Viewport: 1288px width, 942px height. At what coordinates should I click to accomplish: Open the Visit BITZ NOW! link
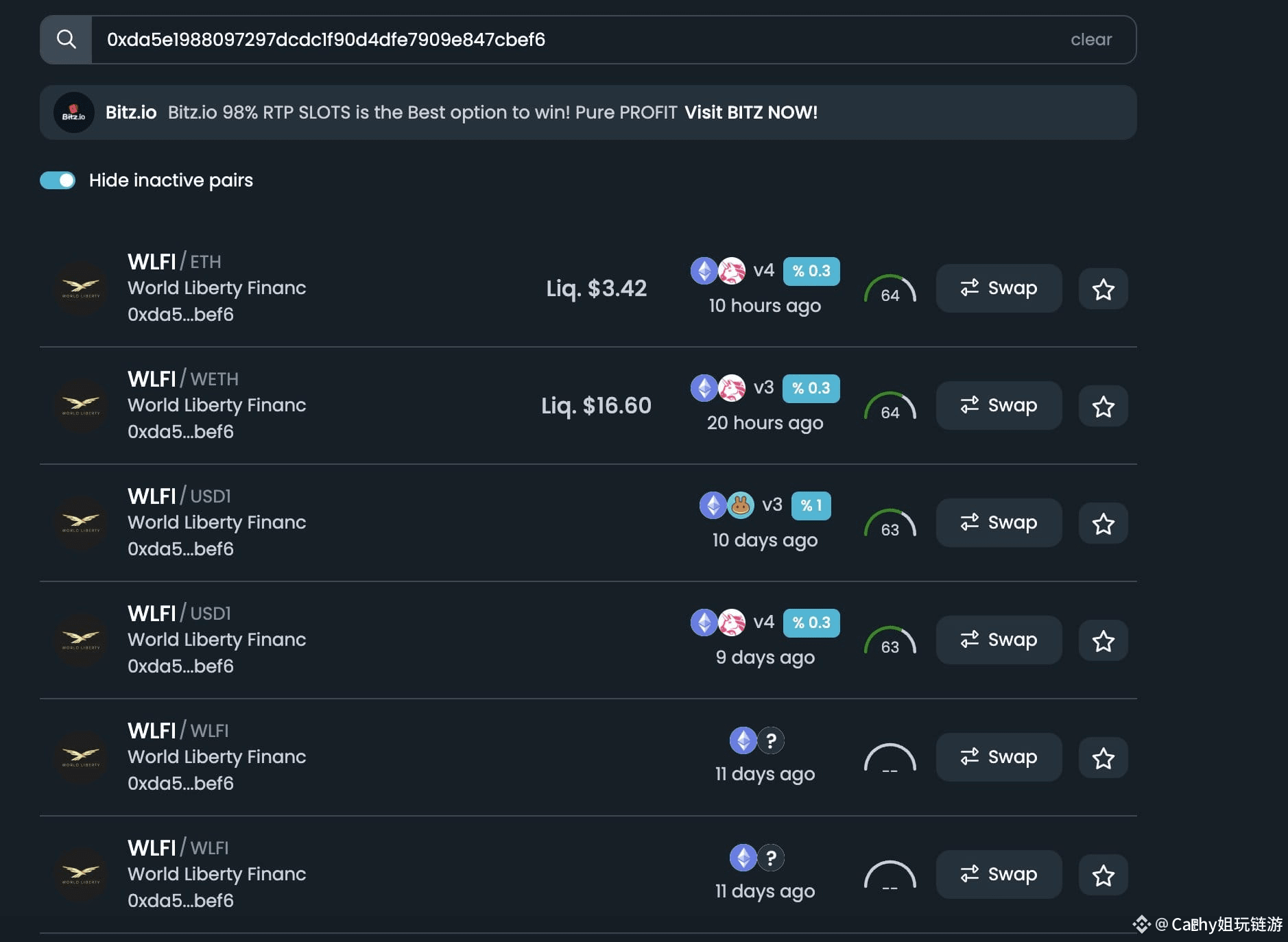751,112
